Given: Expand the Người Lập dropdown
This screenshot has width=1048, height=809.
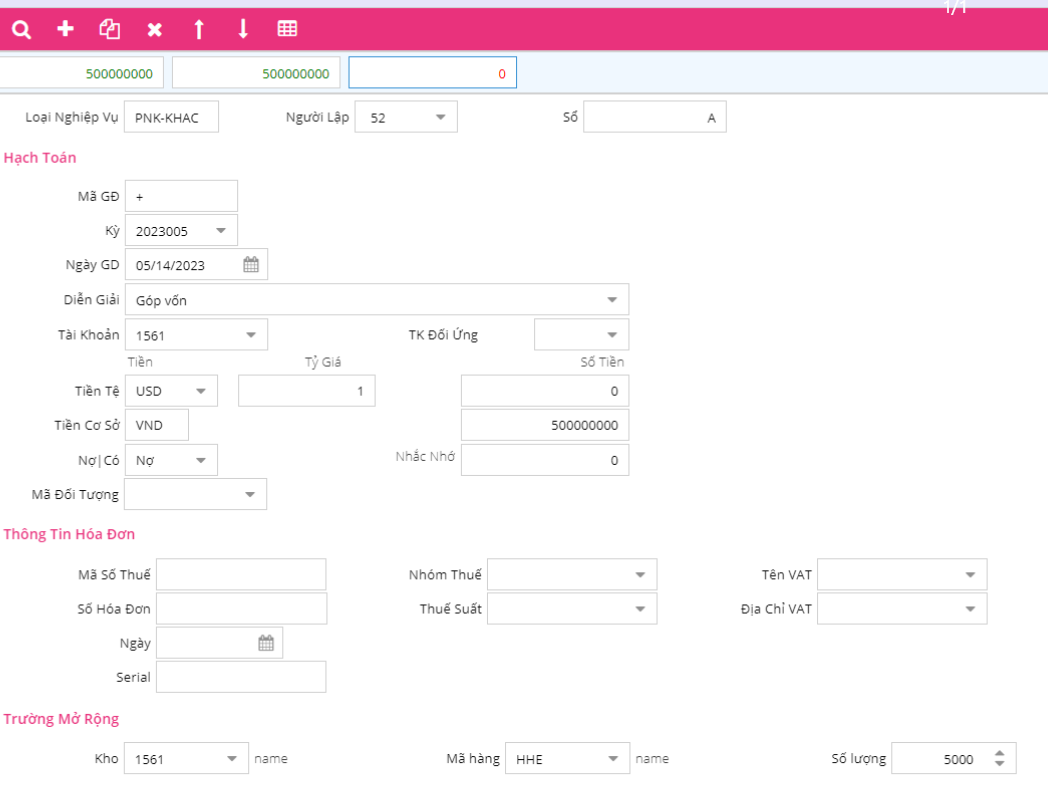Looking at the screenshot, I should coord(440,118).
